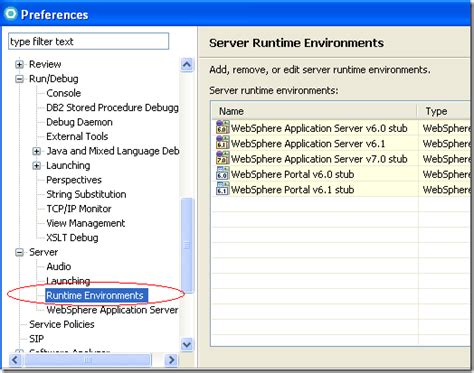Click the WebSphere Application Server v6.0 stub icon
Screen dimensions: 474x373
point(223,128)
